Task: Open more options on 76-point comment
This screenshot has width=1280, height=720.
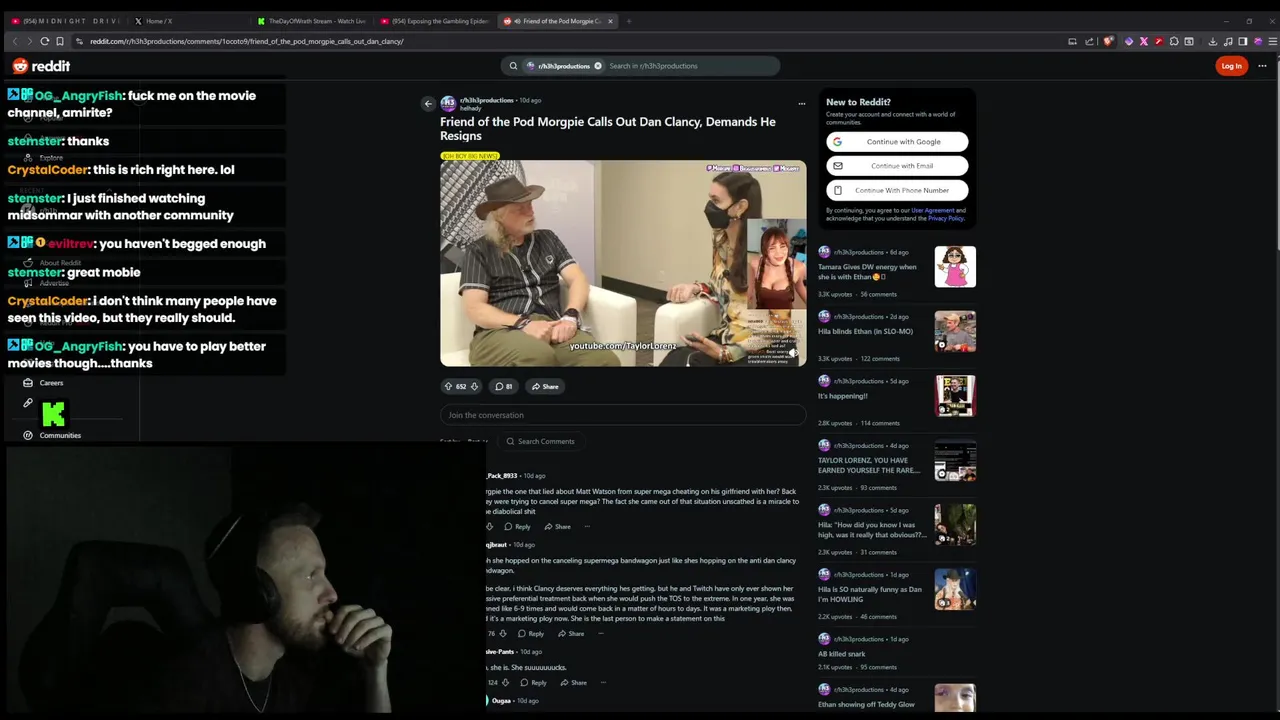Action: [x=600, y=633]
